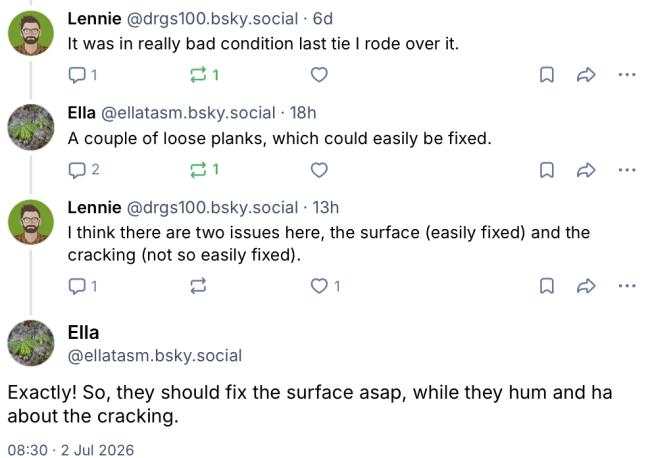Bookmark Lennie's 13h post
Viewport: 650px width, 458px height.
click(547, 286)
